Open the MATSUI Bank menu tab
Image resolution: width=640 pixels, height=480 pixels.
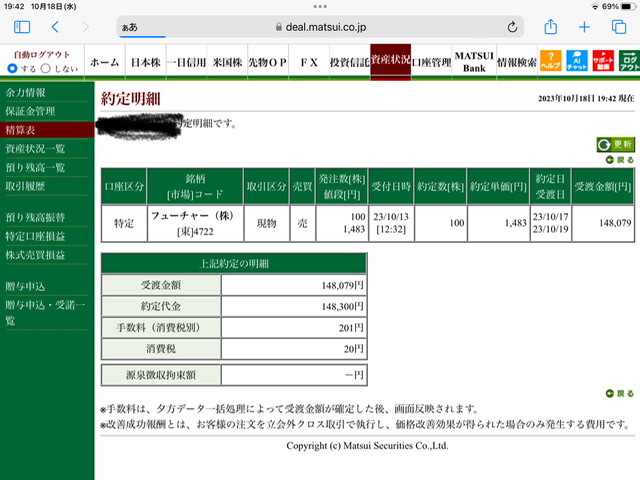click(474, 62)
